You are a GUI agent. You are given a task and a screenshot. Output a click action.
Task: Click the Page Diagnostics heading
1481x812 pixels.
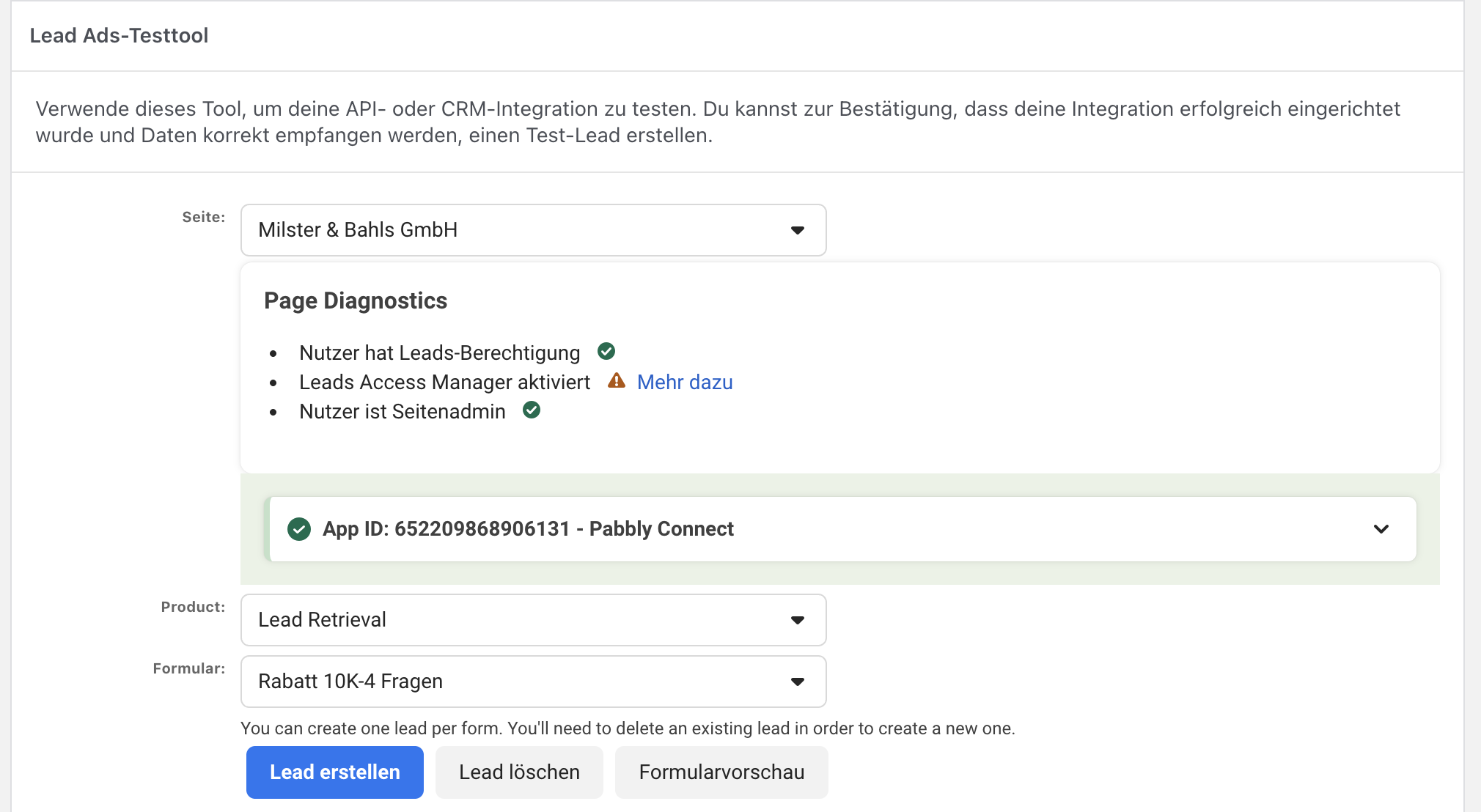[356, 300]
